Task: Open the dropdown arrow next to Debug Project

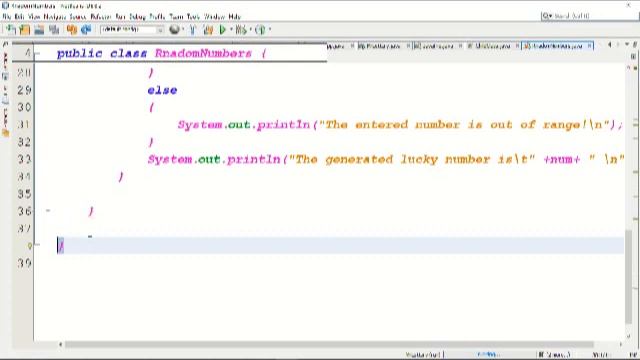Action: [x=250, y=29]
